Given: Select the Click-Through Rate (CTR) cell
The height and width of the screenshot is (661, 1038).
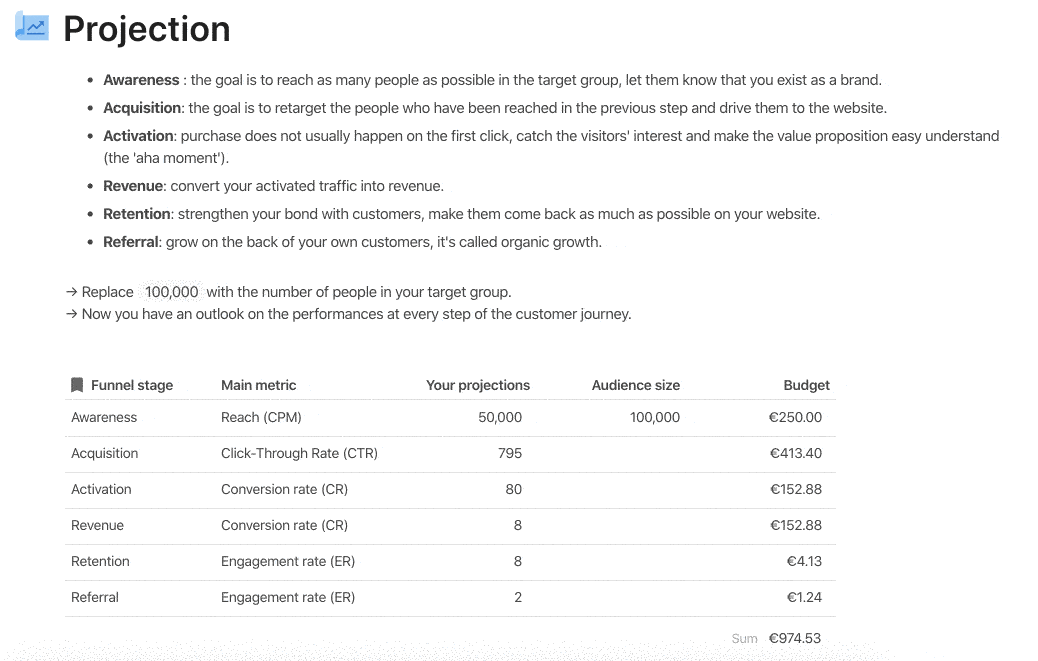Looking at the screenshot, I should coord(300,453).
